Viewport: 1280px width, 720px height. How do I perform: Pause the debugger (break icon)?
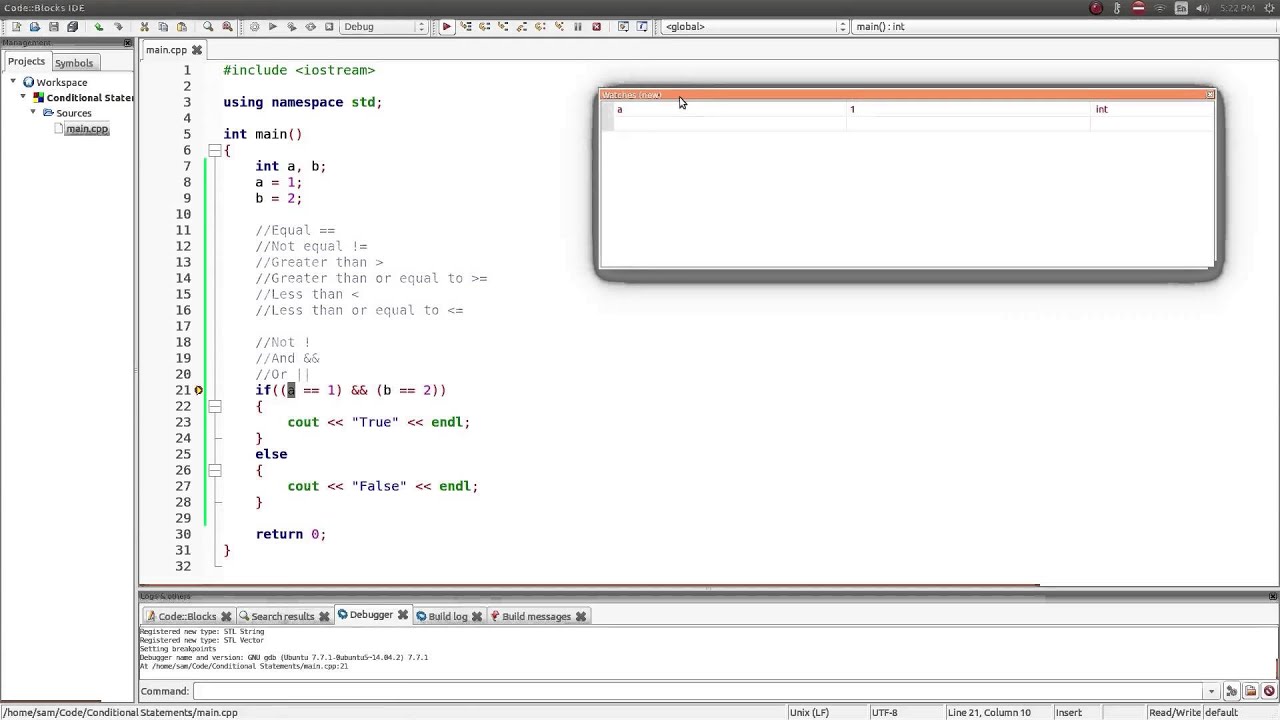point(578,26)
